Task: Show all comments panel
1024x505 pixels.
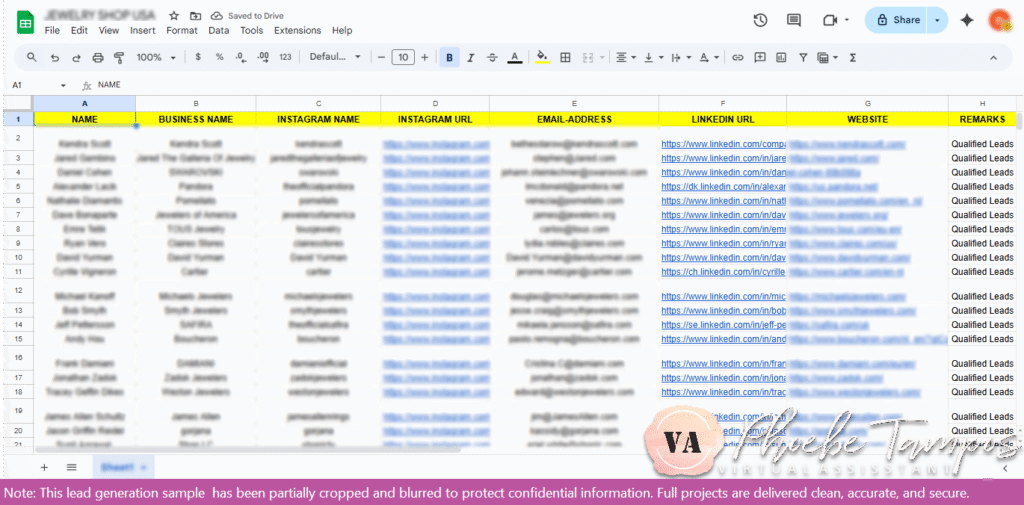Action: [x=793, y=20]
